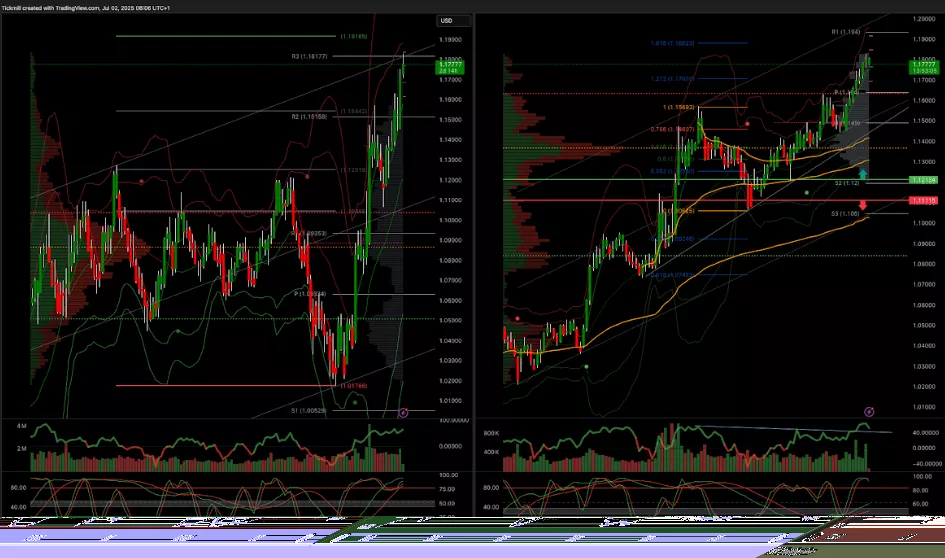Screen dimensions: 945x558
Task: Click the red 1.11115 price axis label
Action: [923, 200]
